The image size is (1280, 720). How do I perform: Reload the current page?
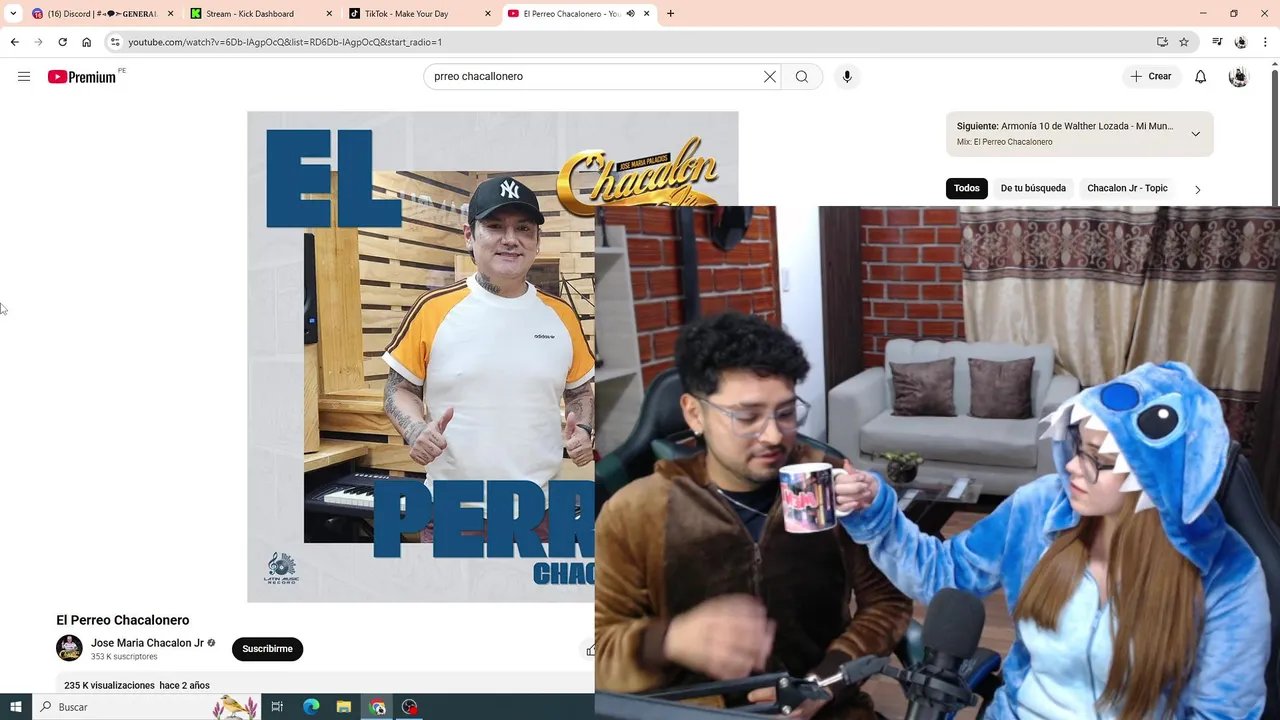point(62,42)
